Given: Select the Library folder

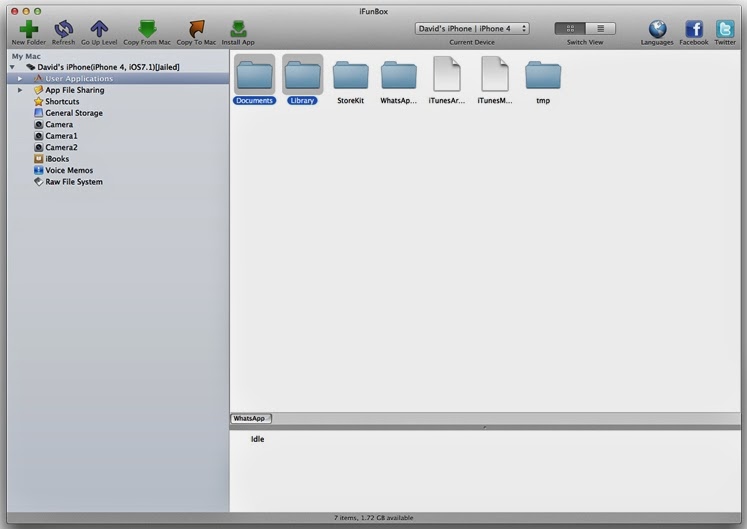Looking at the screenshot, I should tap(303, 80).
